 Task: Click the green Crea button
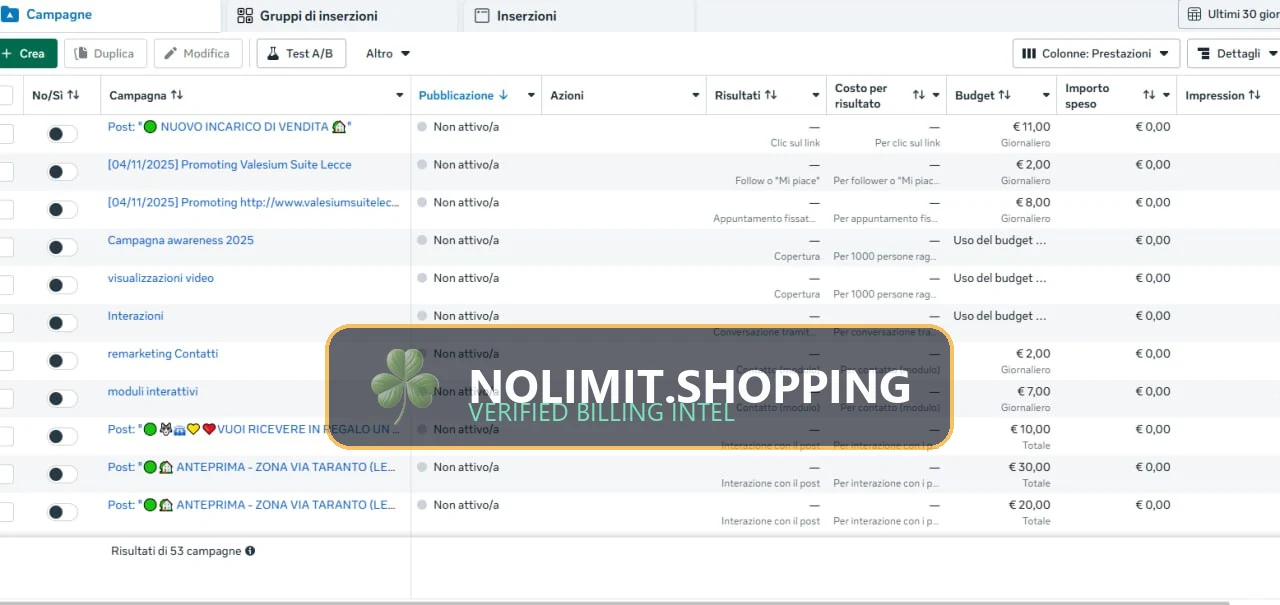[x=27, y=54]
